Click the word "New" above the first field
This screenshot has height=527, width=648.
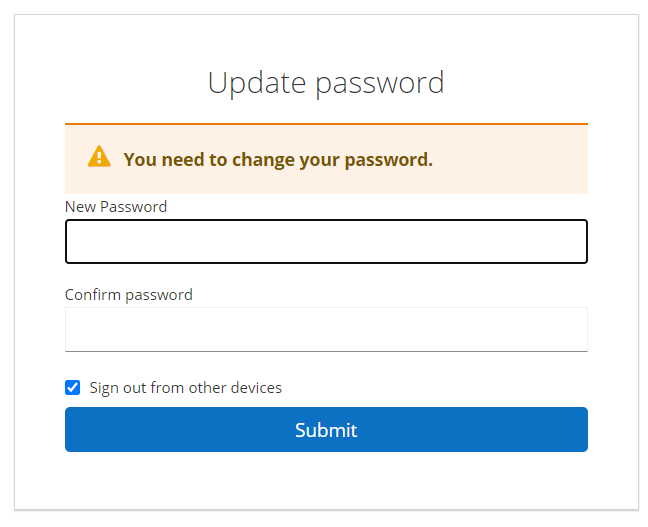(79, 207)
